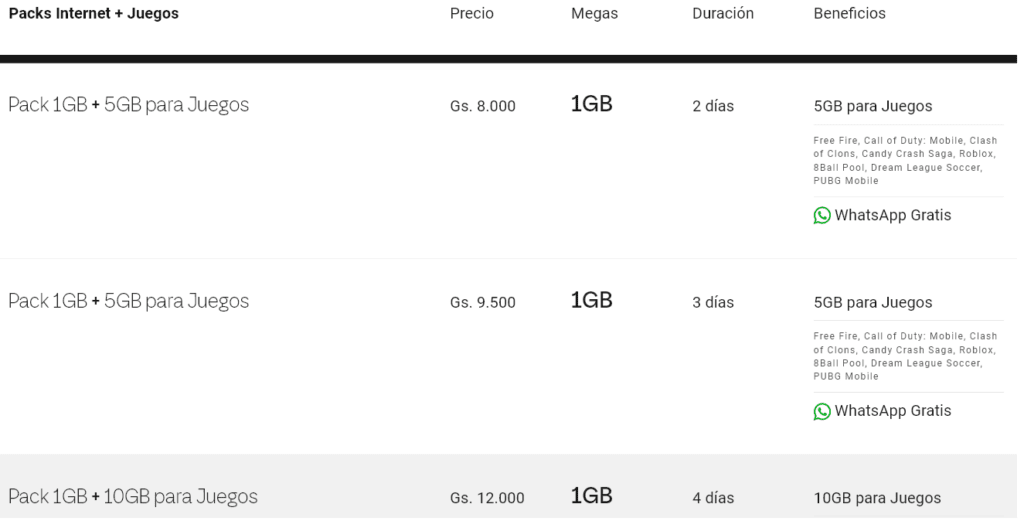The width and height of the screenshot is (1024, 521).
Task: Open the Pack 1GB + 5GB priced Gs. 9.500
Action: tap(129, 301)
